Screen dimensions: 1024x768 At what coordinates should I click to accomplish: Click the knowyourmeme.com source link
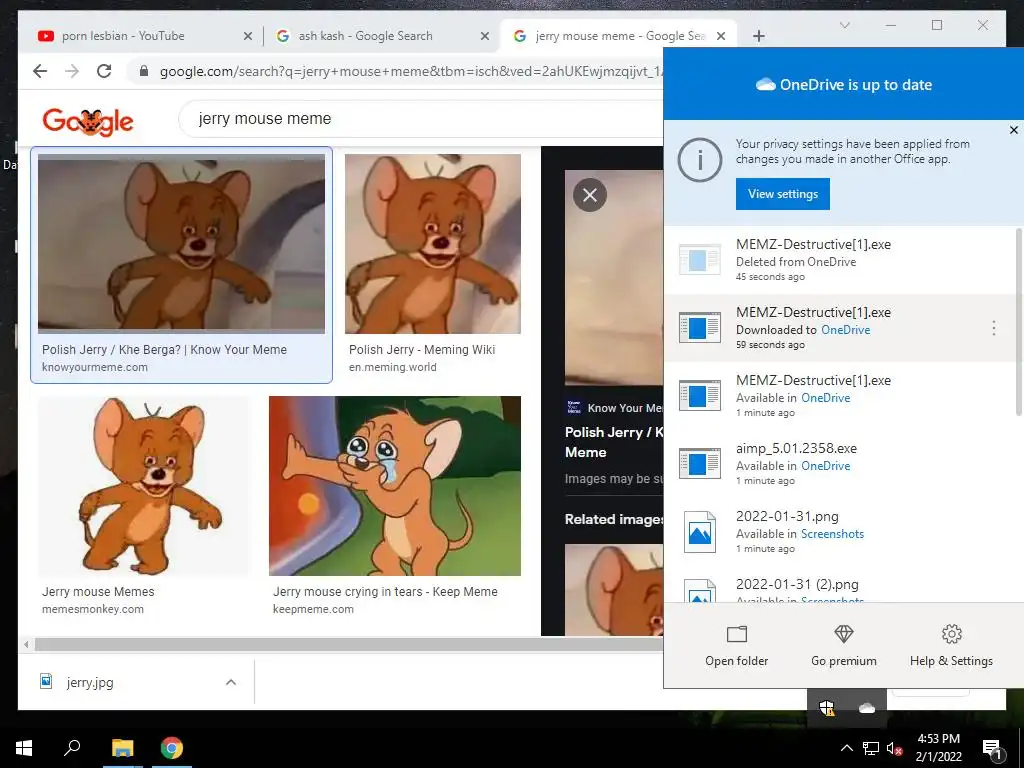[x=95, y=367]
